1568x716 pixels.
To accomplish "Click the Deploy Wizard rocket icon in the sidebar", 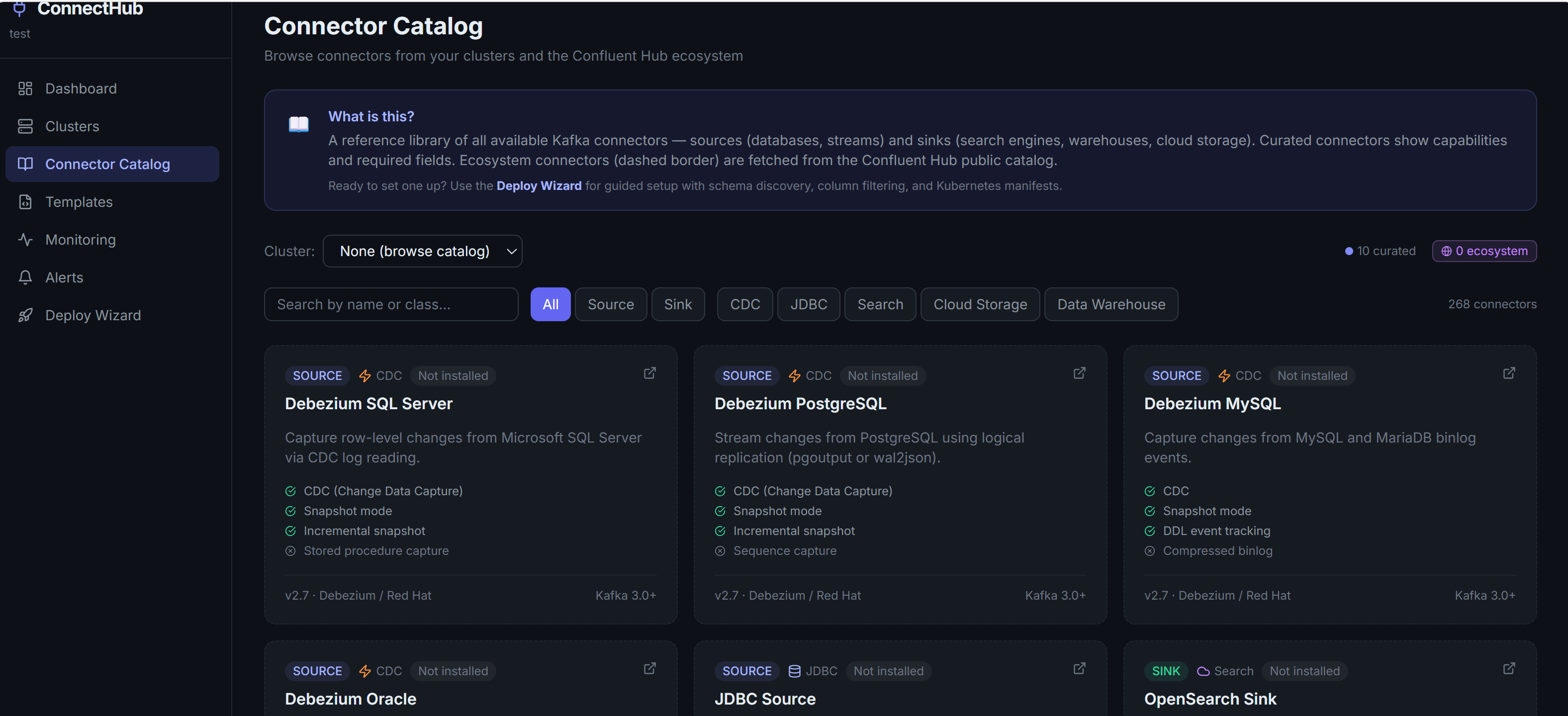I will click(25, 315).
